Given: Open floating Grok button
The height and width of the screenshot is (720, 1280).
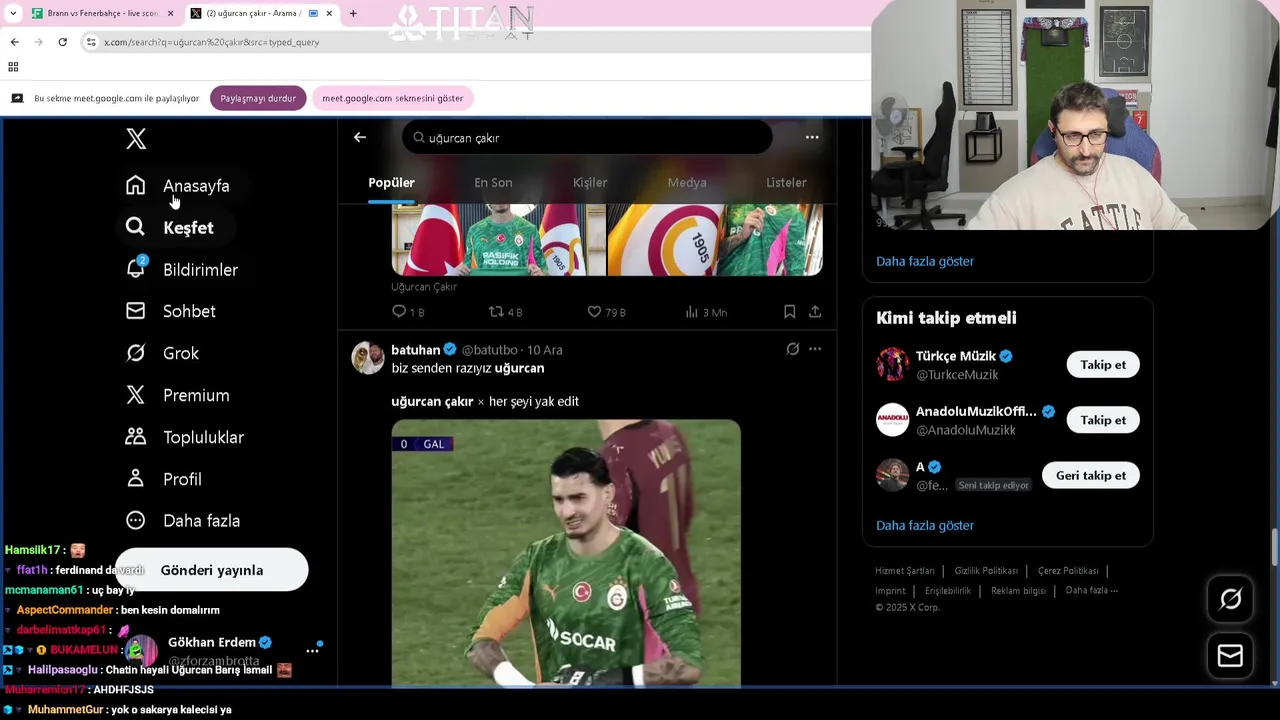Looking at the screenshot, I should (1231, 599).
